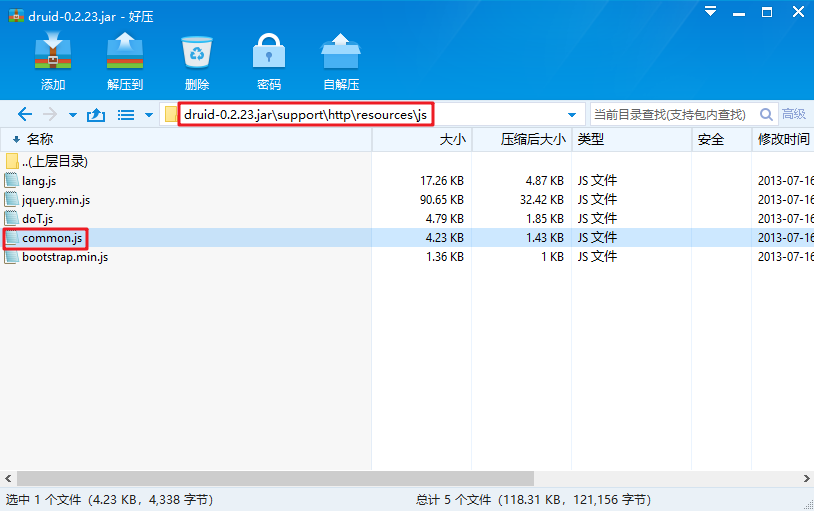Click the folder icon beside address path
Screen dimensions: 814x511
tap(170, 114)
